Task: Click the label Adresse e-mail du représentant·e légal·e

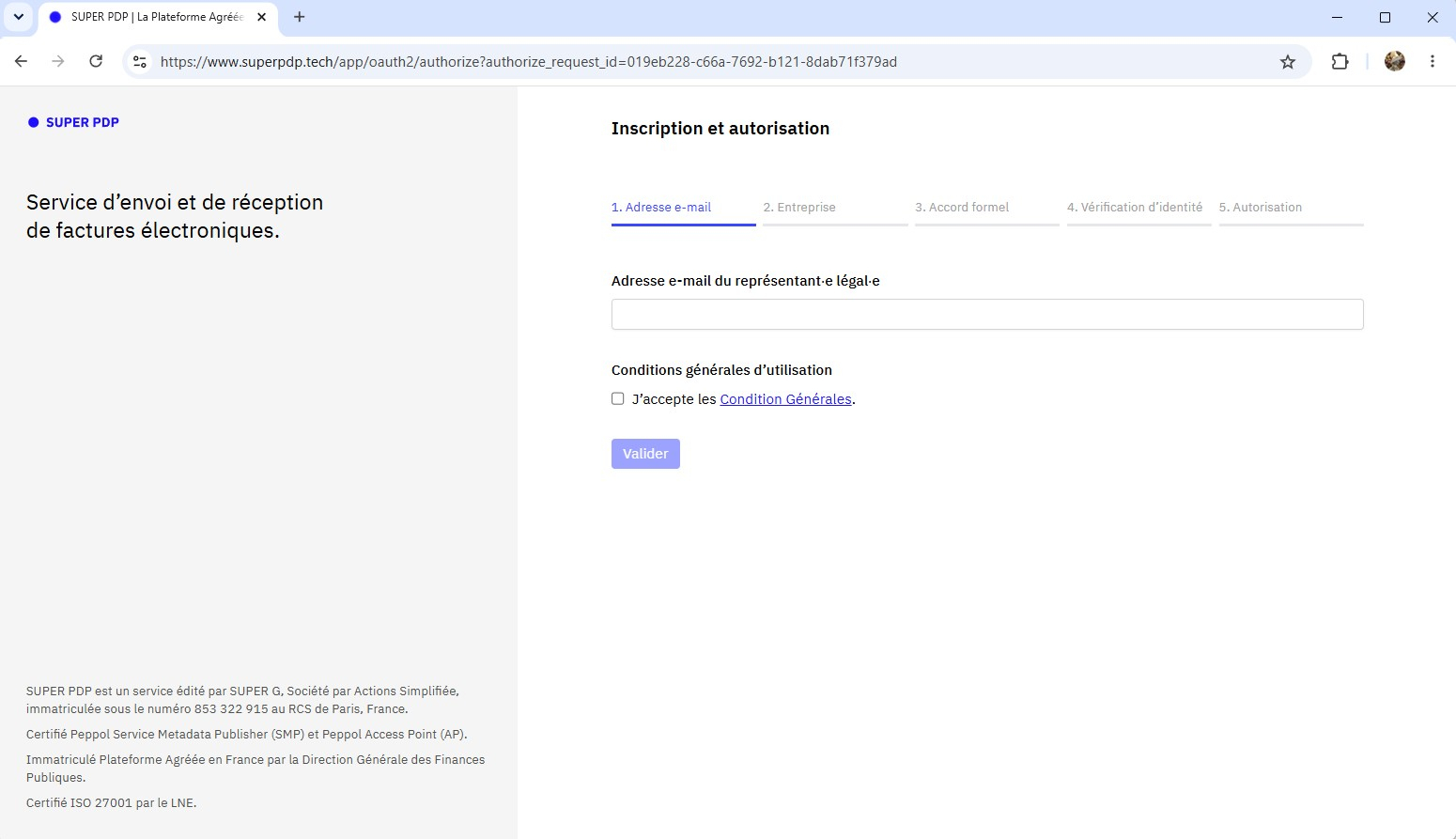Action: coord(746,281)
